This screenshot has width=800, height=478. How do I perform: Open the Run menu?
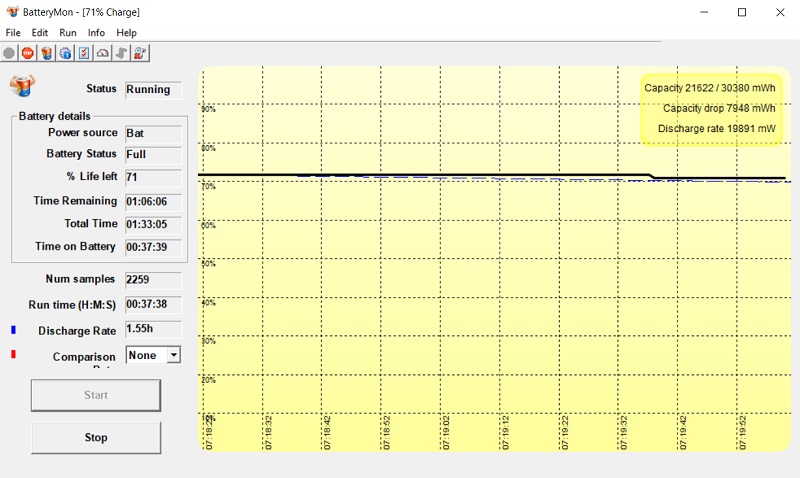tap(68, 33)
